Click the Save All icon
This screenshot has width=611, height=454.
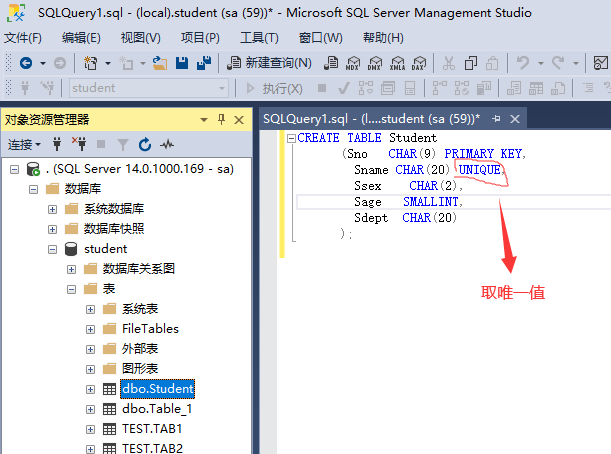204,63
